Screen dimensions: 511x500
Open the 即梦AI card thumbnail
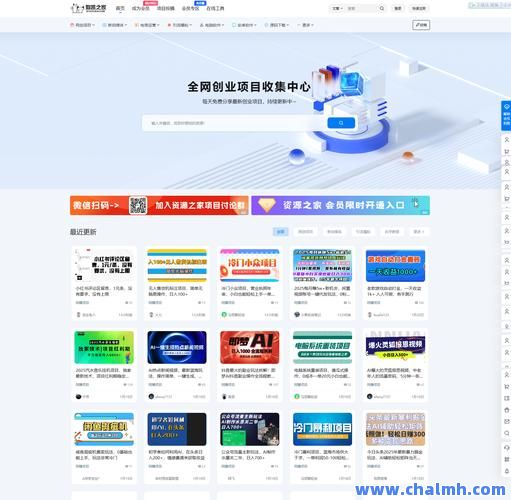pyautogui.click(x=250, y=347)
